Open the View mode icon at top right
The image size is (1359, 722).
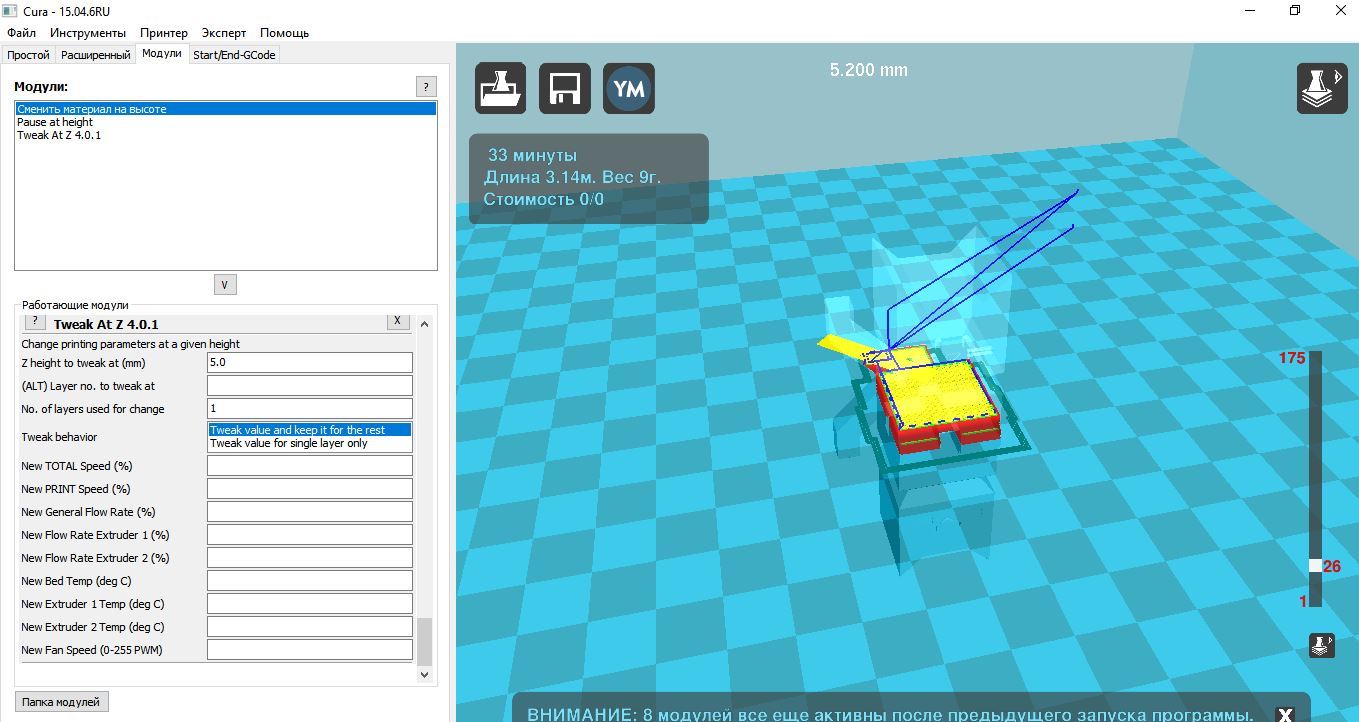tap(1321, 88)
